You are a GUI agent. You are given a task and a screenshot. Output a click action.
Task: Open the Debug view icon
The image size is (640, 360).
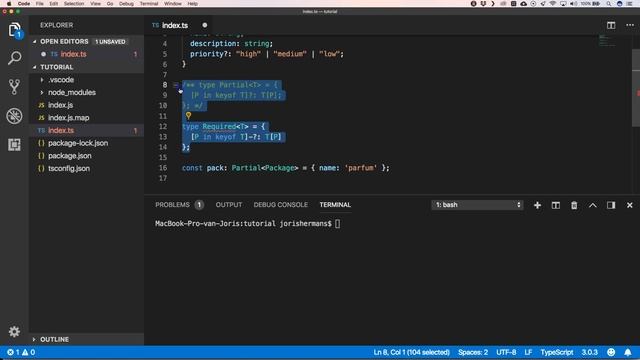point(14,116)
